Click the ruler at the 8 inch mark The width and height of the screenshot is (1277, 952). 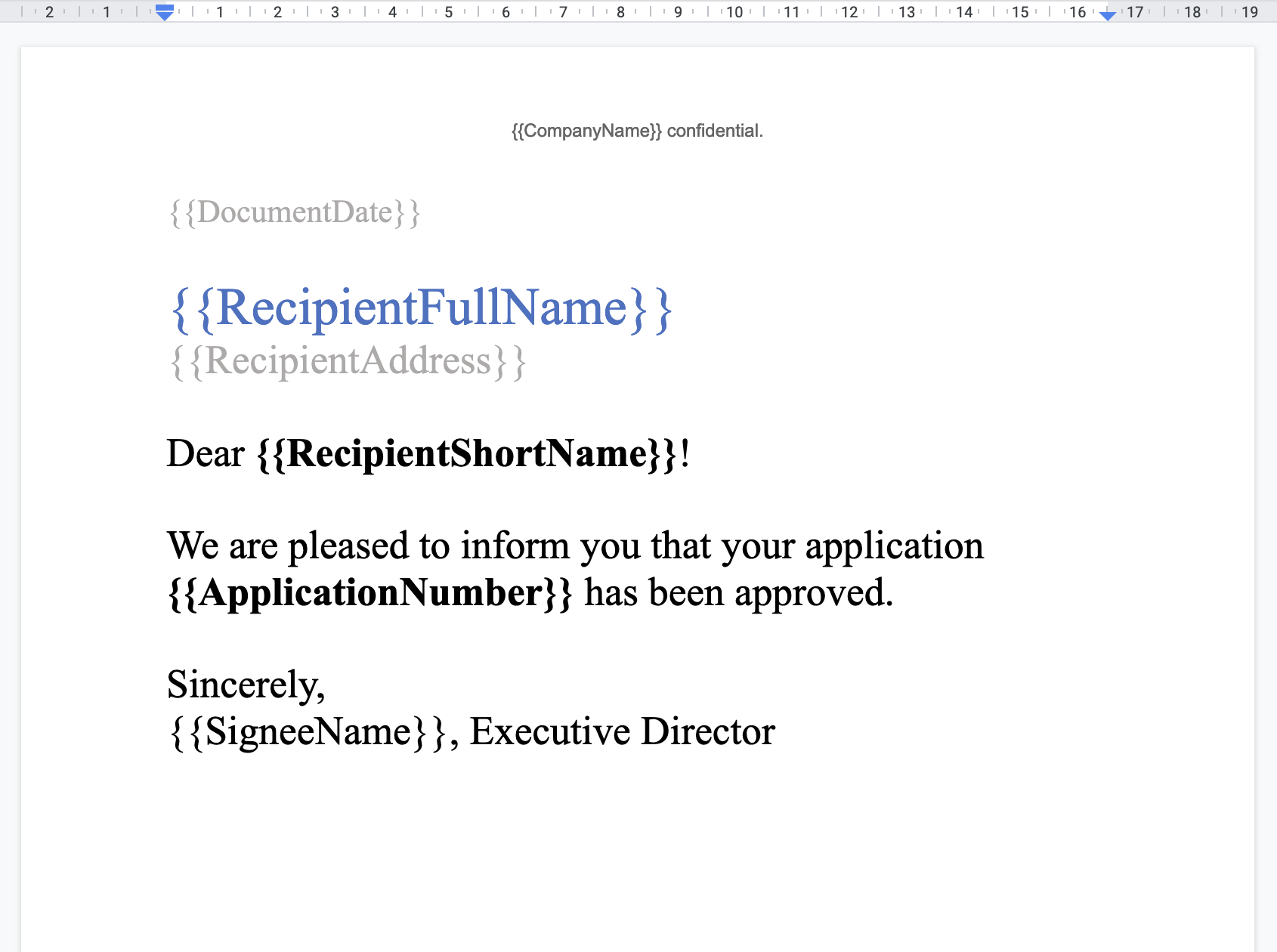pyautogui.click(x=620, y=12)
